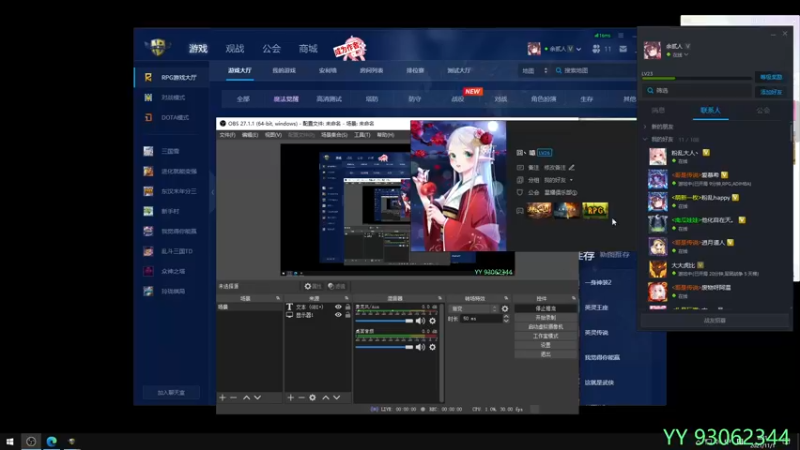The width and height of the screenshot is (800, 450).
Task: Open 三国志 game in sidebar list
Action: pos(172,151)
